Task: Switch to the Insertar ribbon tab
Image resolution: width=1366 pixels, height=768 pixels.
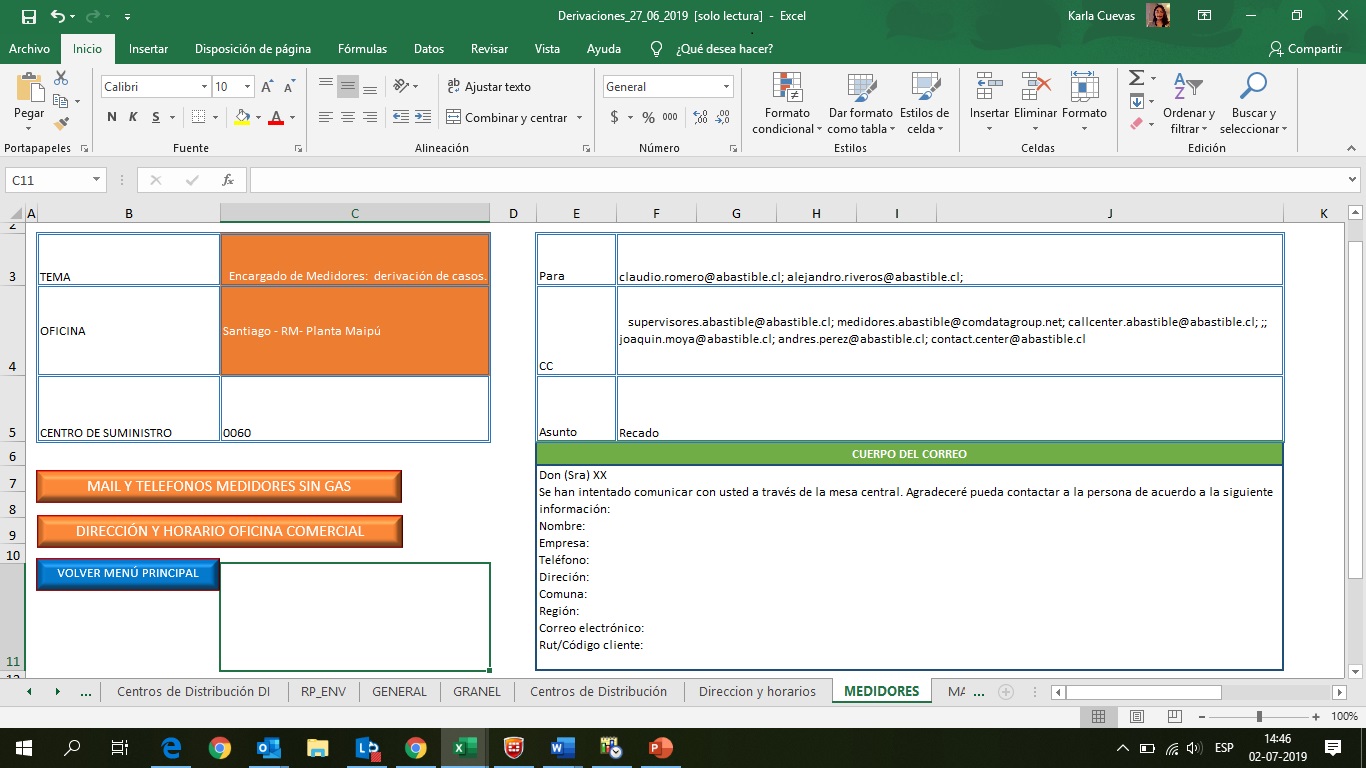Action: pos(148,48)
